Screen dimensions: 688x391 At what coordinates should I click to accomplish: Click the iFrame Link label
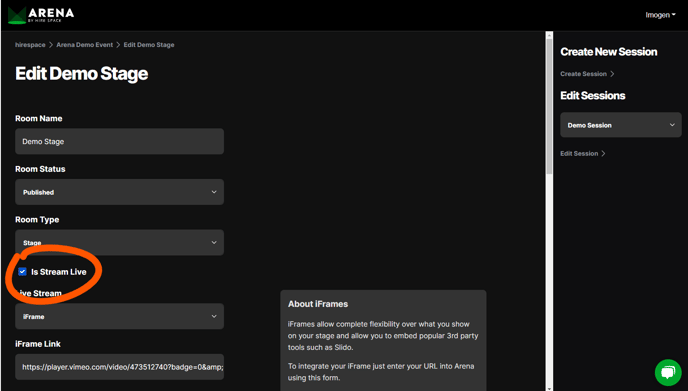38,344
